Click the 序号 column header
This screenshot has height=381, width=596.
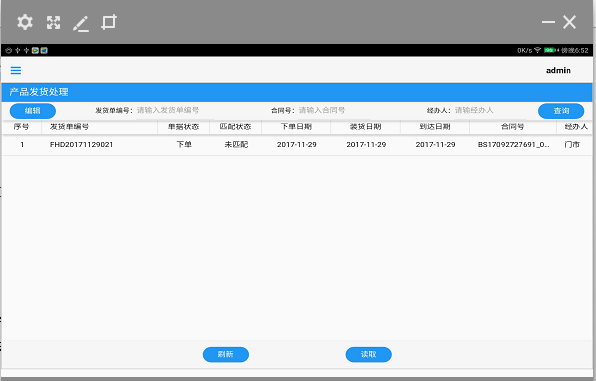pyautogui.click(x=21, y=127)
